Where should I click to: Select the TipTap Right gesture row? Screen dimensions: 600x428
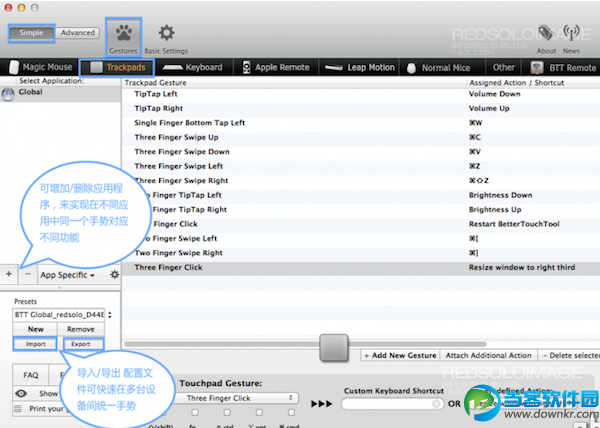(x=361, y=109)
